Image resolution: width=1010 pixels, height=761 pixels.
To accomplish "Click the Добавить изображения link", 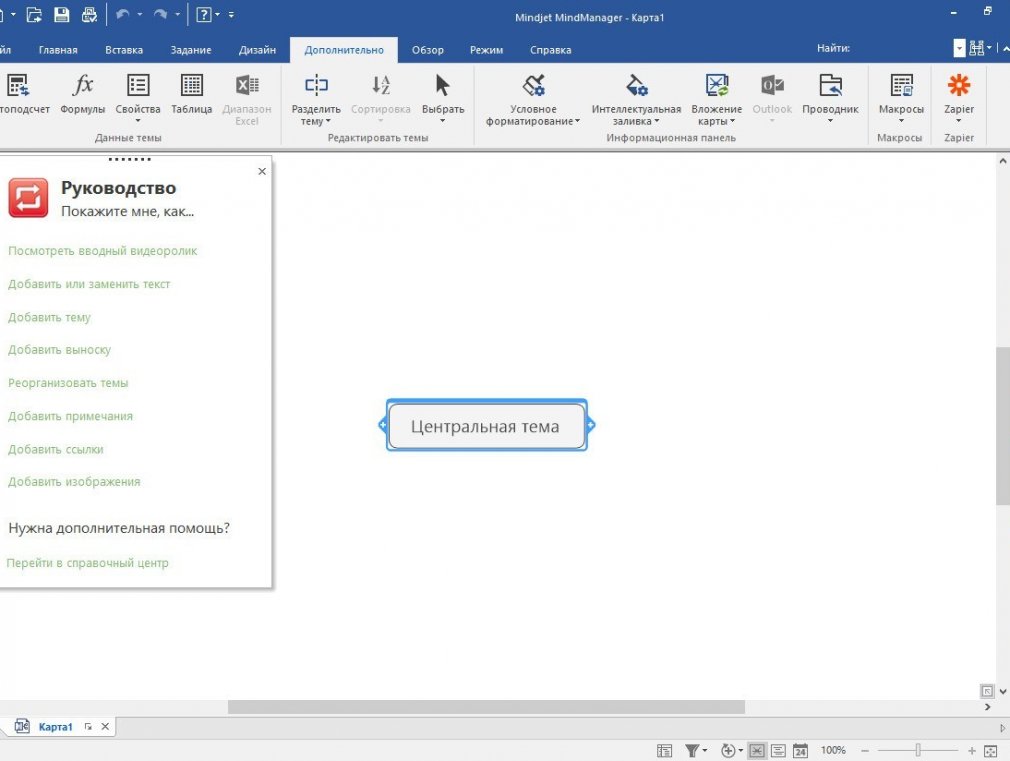I will click(x=74, y=481).
